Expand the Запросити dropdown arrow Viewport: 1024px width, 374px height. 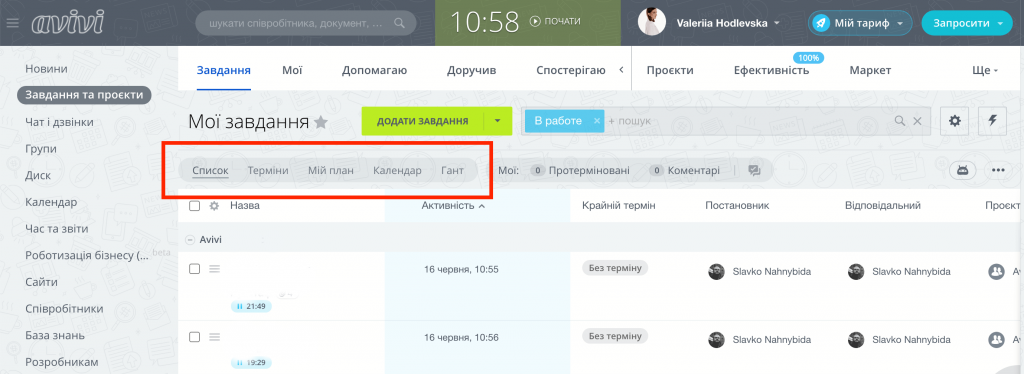point(1000,23)
